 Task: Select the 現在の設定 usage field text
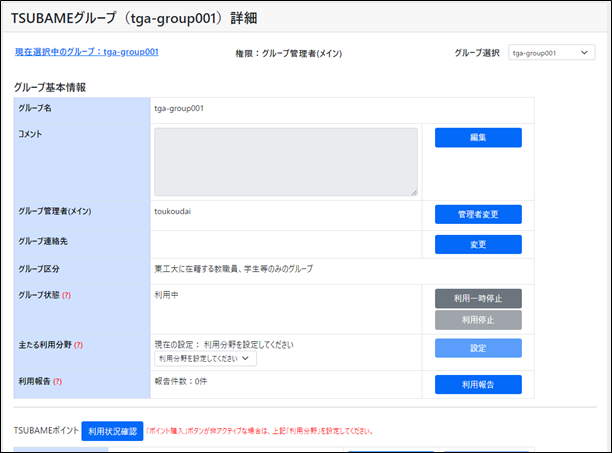pyautogui.click(x=224, y=345)
